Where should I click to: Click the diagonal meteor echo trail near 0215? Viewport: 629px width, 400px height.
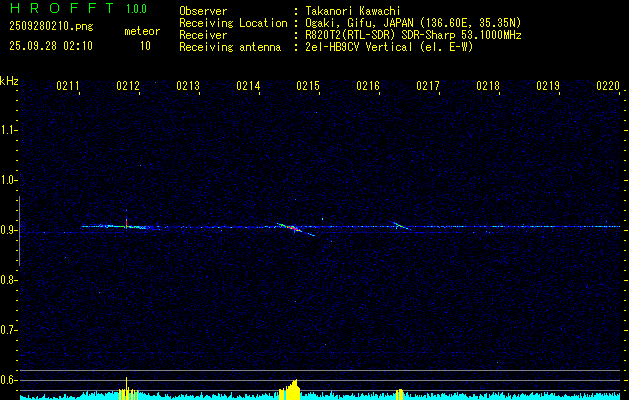(296, 229)
